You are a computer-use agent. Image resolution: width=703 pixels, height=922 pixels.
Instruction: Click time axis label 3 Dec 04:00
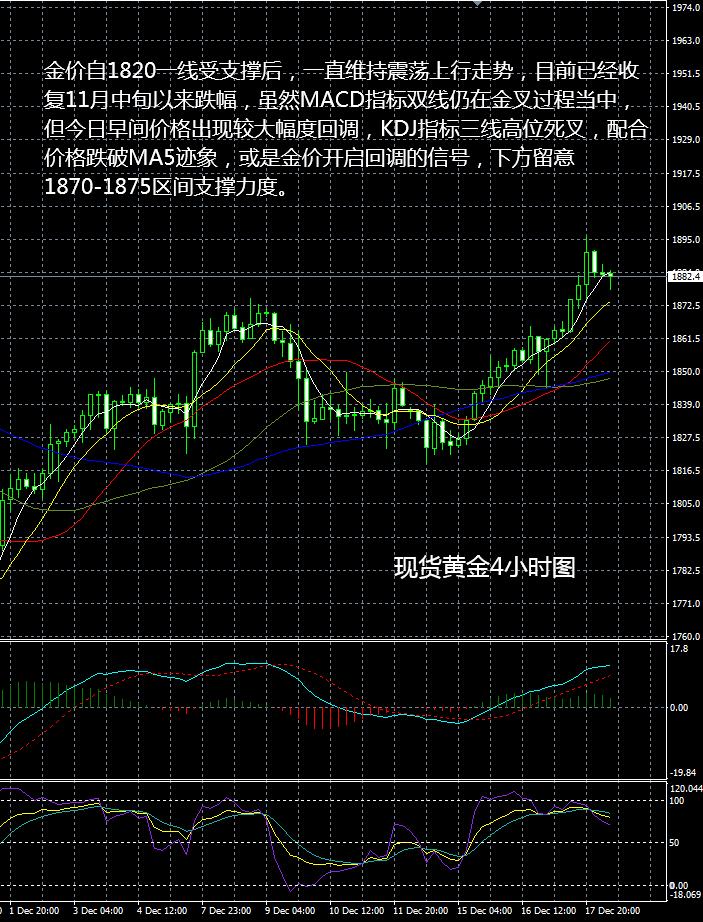pyautogui.click(x=98, y=910)
